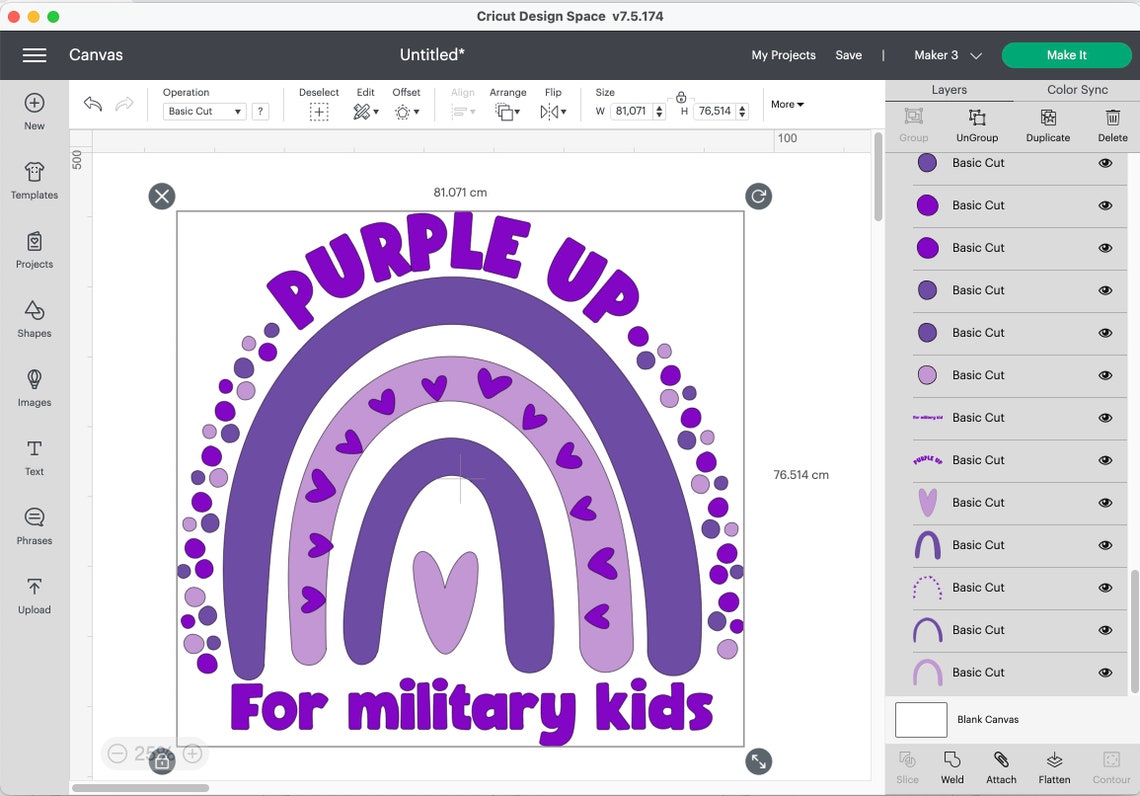Open the Text tool
This screenshot has height=796, width=1140.
[34, 458]
